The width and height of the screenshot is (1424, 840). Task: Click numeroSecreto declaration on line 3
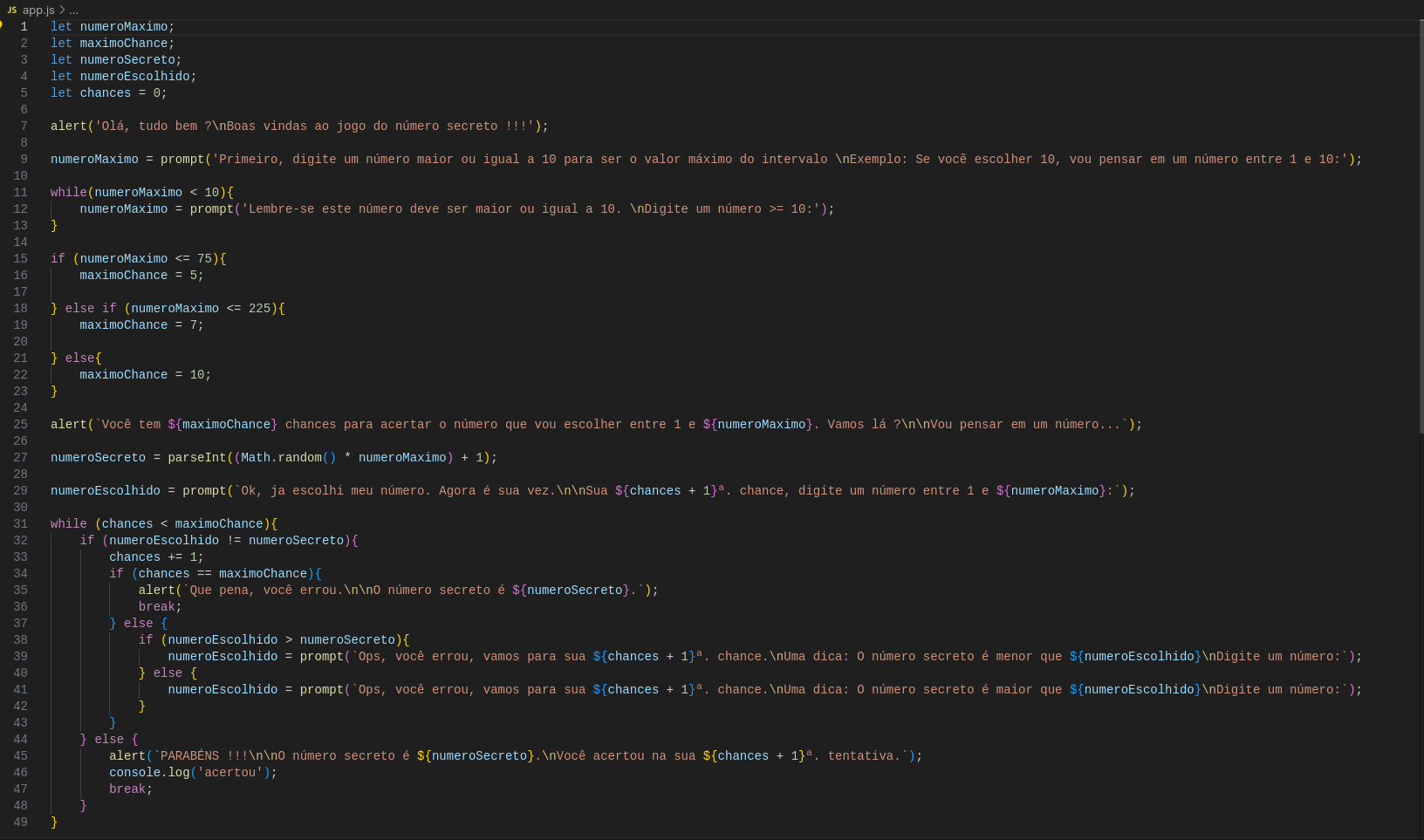point(127,60)
